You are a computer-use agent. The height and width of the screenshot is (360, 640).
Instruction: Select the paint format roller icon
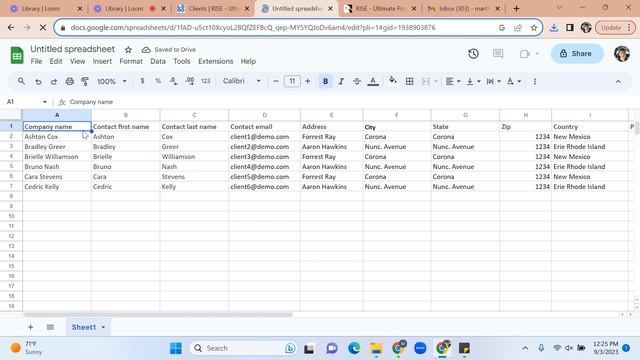point(85,81)
